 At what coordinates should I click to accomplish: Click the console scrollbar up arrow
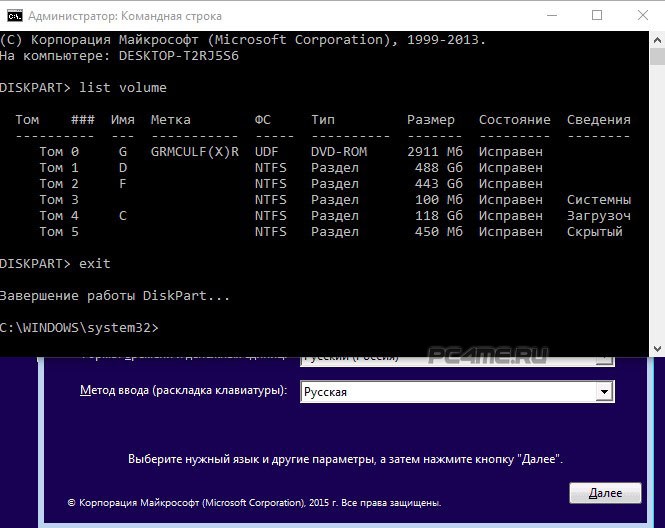pyautogui.click(x=656, y=40)
